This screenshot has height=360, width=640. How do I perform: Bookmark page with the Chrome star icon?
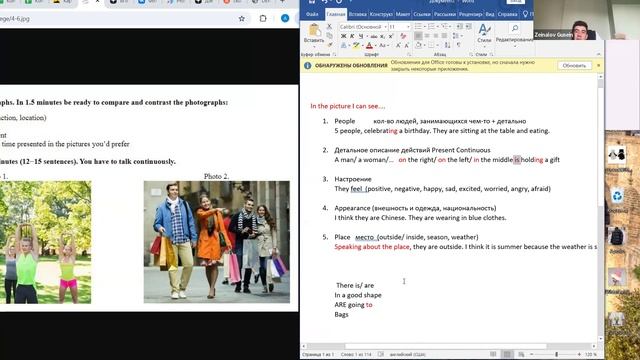pyautogui.click(x=242, y=18)
